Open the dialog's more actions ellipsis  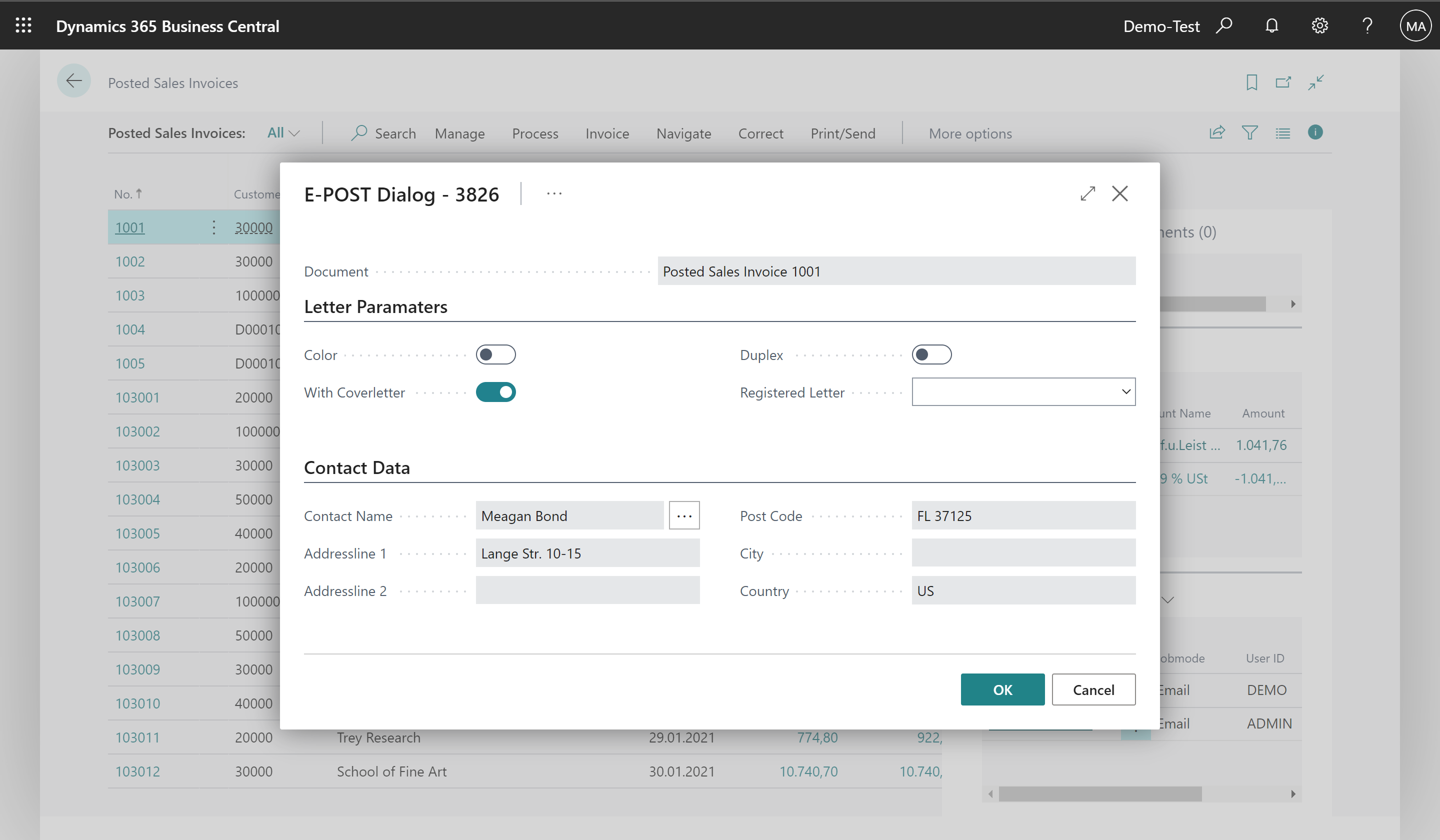tap(553, 193)
